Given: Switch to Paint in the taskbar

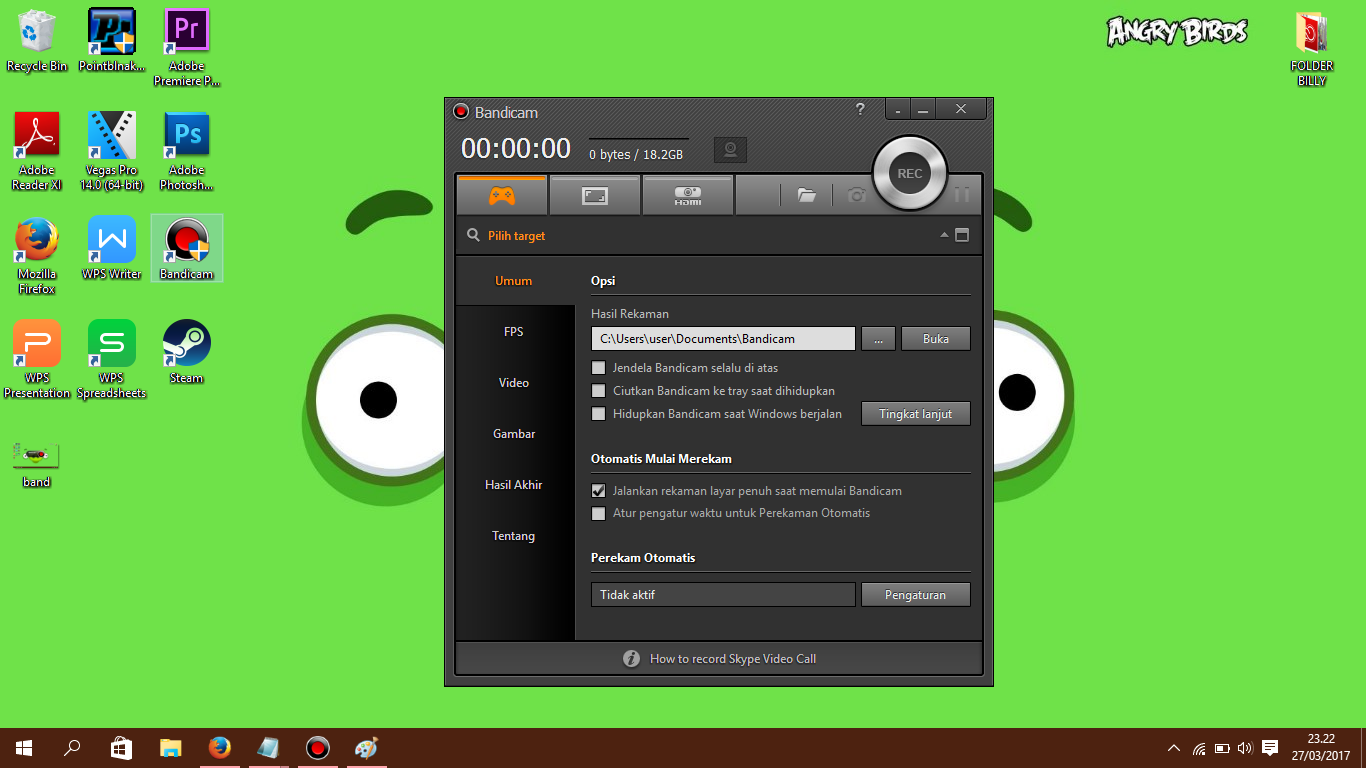Looking at the screenshot, I should coord(366,748).
